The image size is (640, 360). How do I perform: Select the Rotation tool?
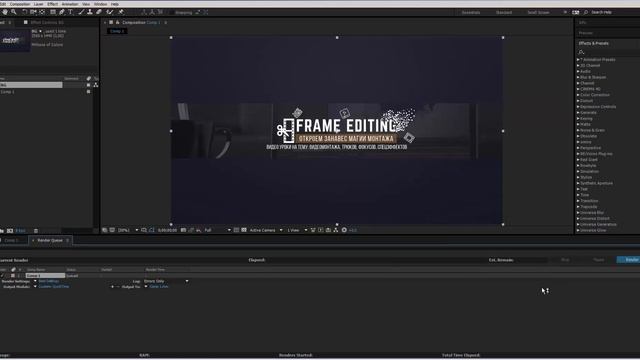pyautogui.click(x=24, y=12)
